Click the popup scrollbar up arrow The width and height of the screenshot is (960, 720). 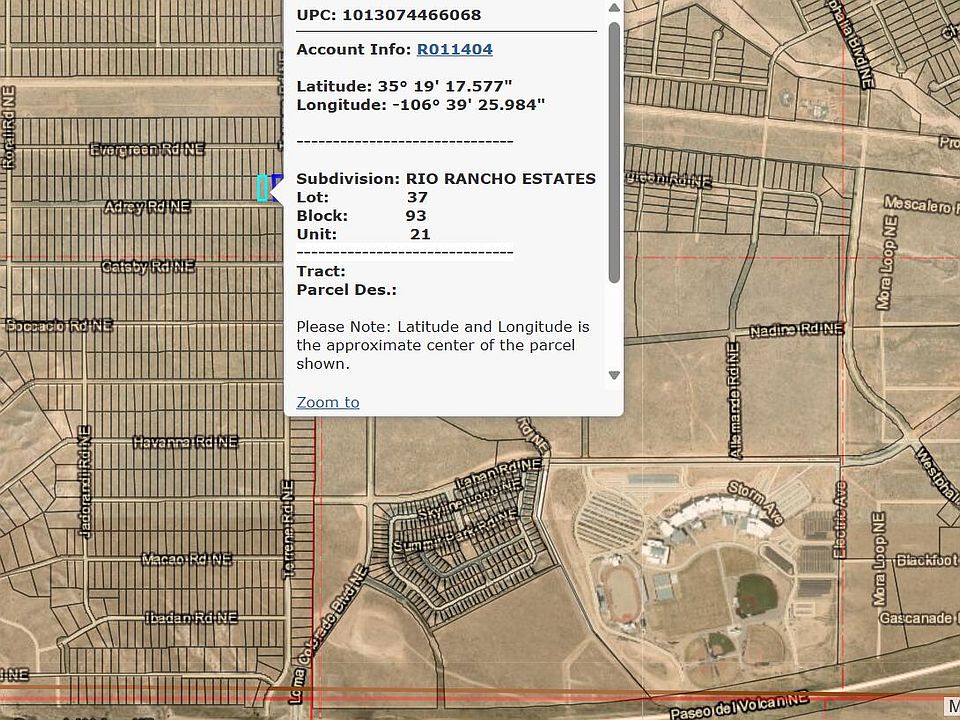pos(614,9)
